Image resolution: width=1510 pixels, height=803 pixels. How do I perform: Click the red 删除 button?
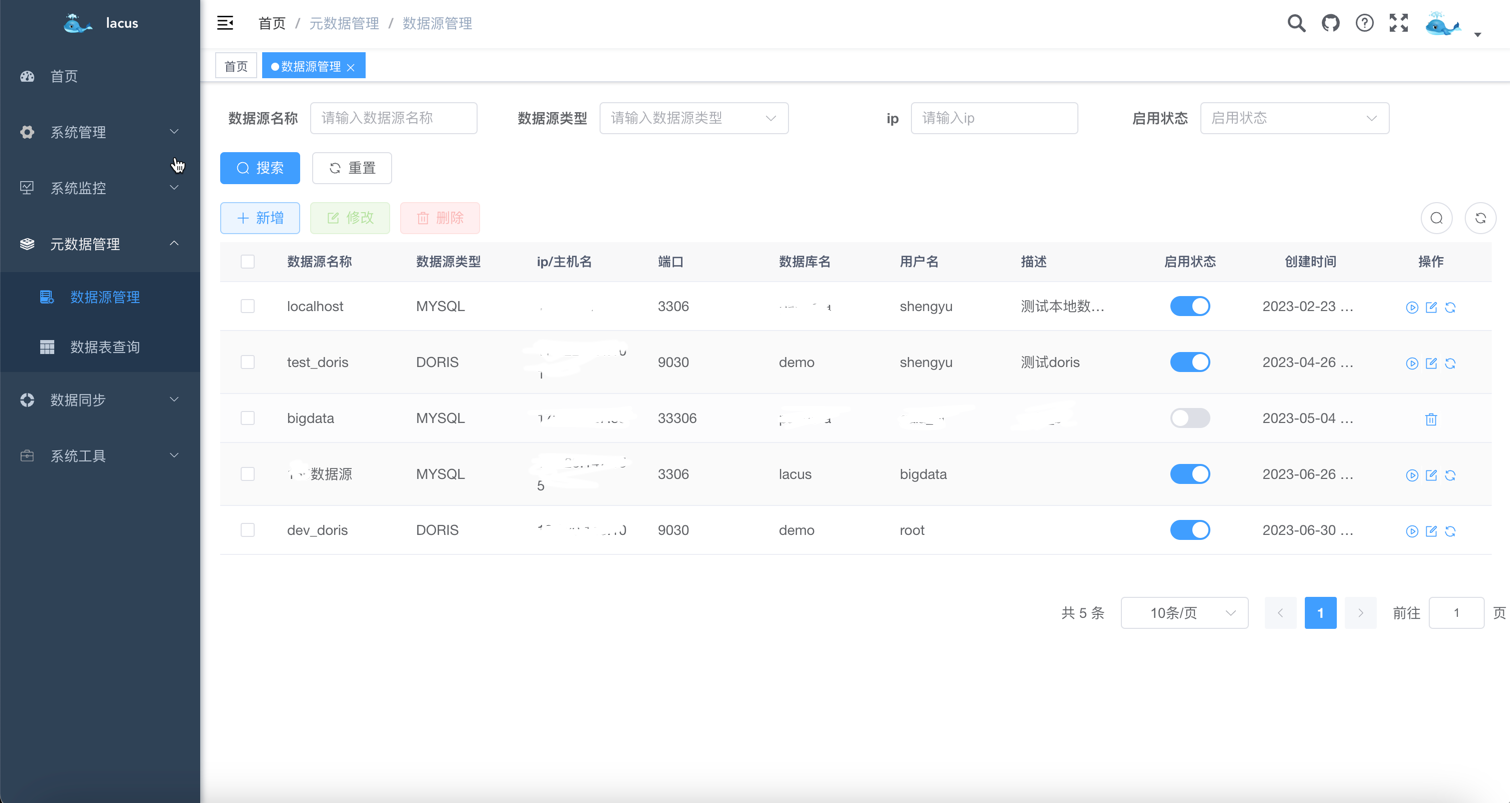point(440,218)
